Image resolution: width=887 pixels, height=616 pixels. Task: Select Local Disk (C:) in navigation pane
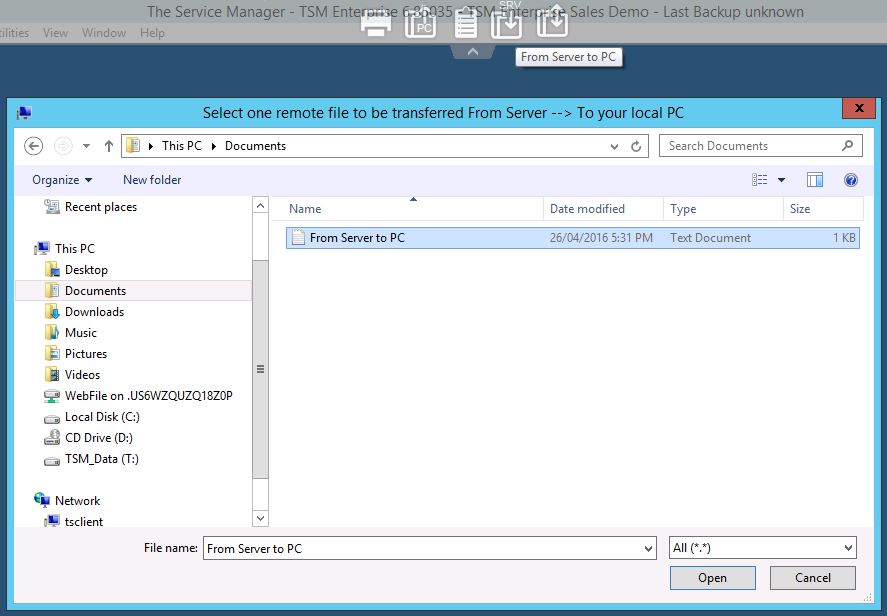(102, 417)
